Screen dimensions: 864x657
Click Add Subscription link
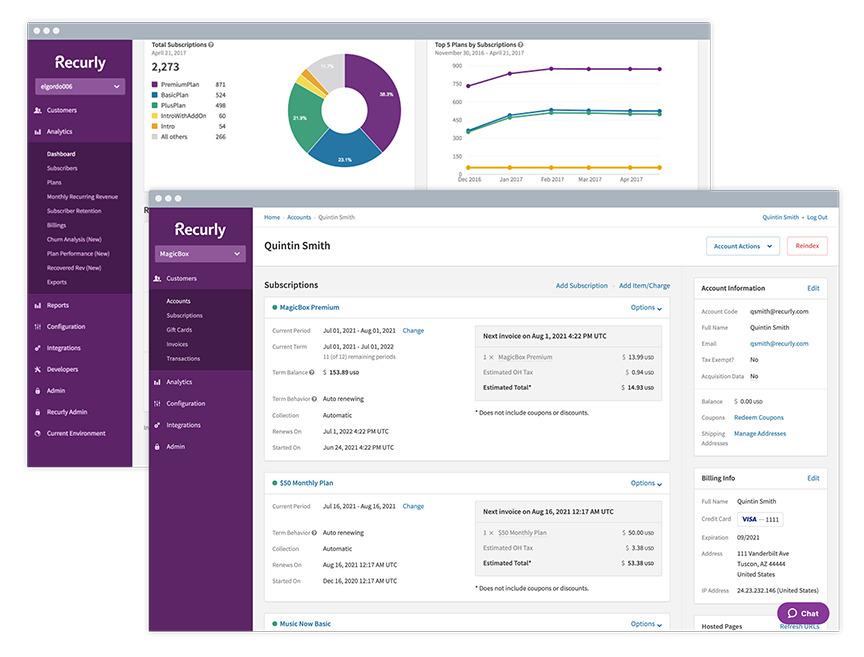(x=581, y=286)
